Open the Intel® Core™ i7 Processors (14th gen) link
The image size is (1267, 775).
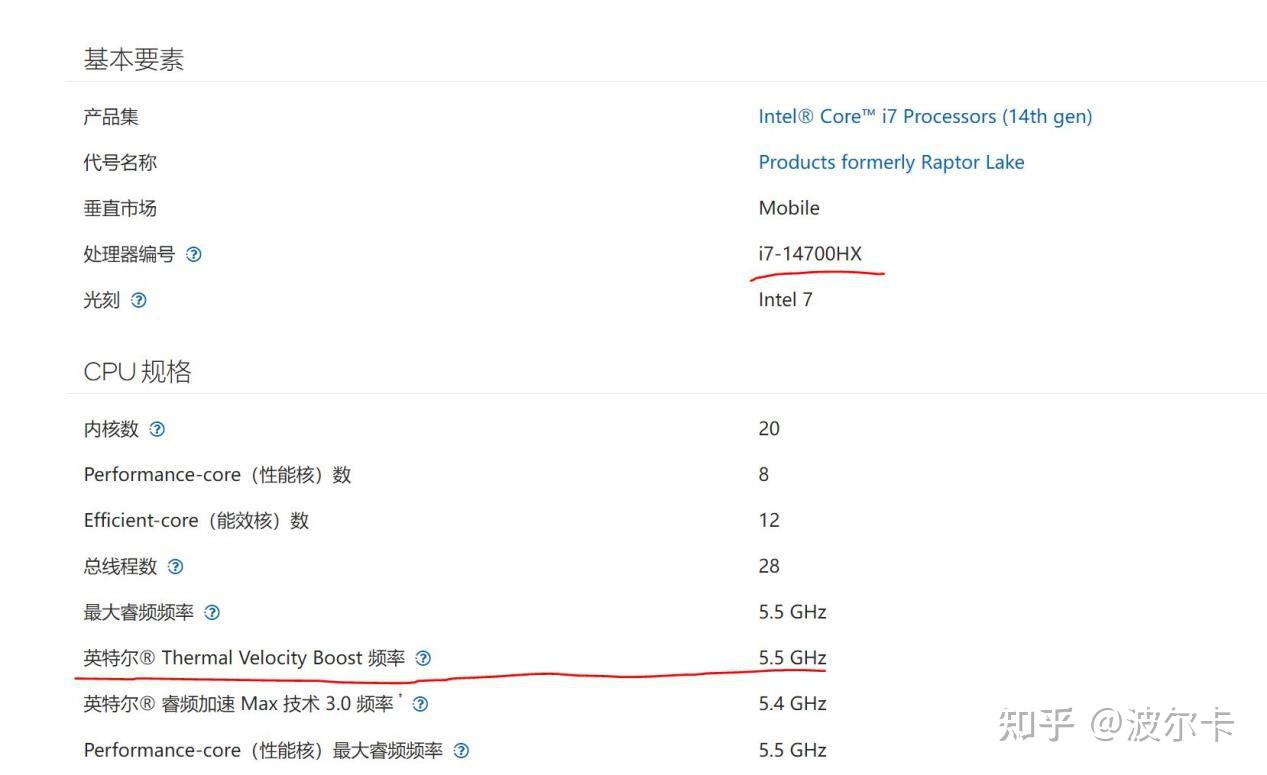pyautogui.click(x=925, y=116)
